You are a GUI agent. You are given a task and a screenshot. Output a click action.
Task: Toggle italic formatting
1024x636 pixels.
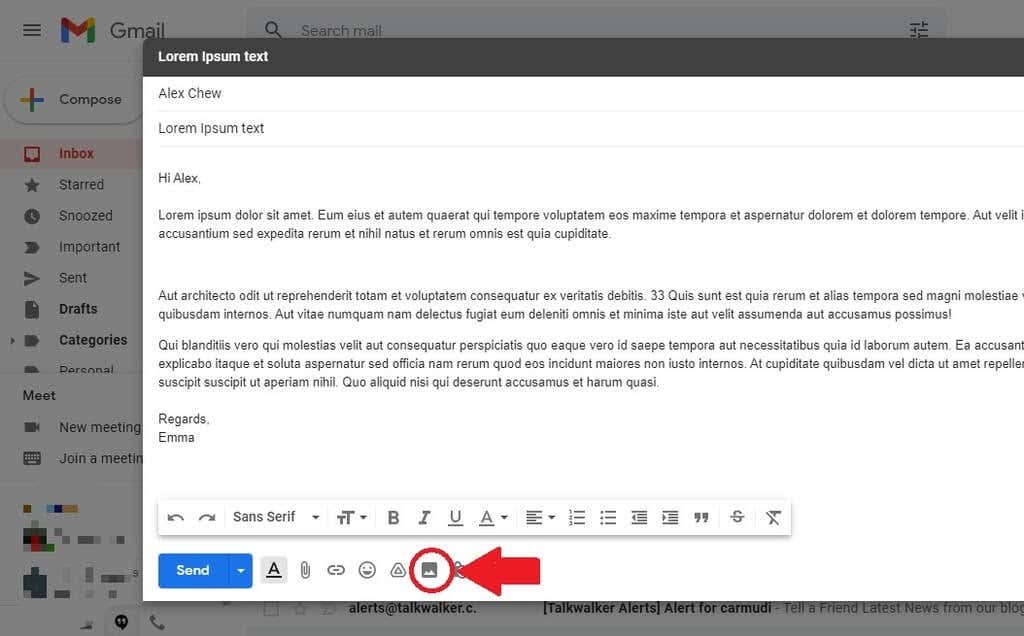pos(424,517)
